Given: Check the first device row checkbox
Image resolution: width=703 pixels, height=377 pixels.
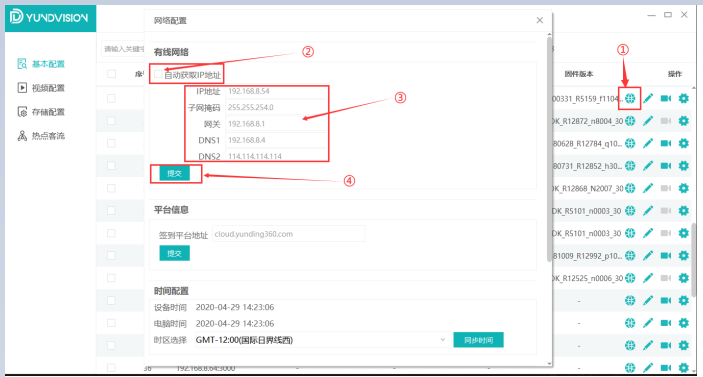Looking at the screenshot, I should (x=111, y=98).
